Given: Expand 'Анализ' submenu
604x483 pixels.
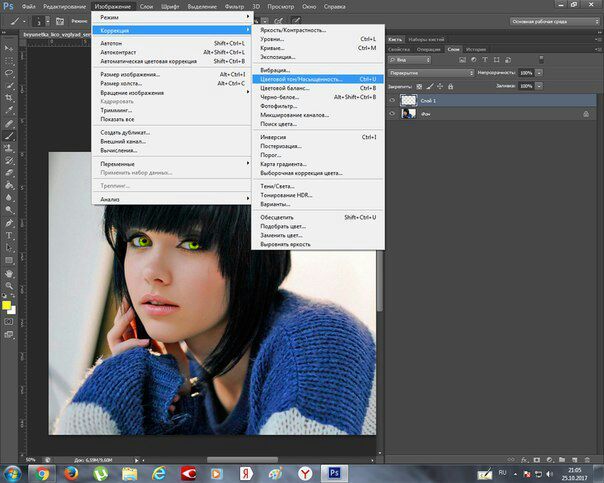Looking at the screenshot, I should click(x=171, y=199).
